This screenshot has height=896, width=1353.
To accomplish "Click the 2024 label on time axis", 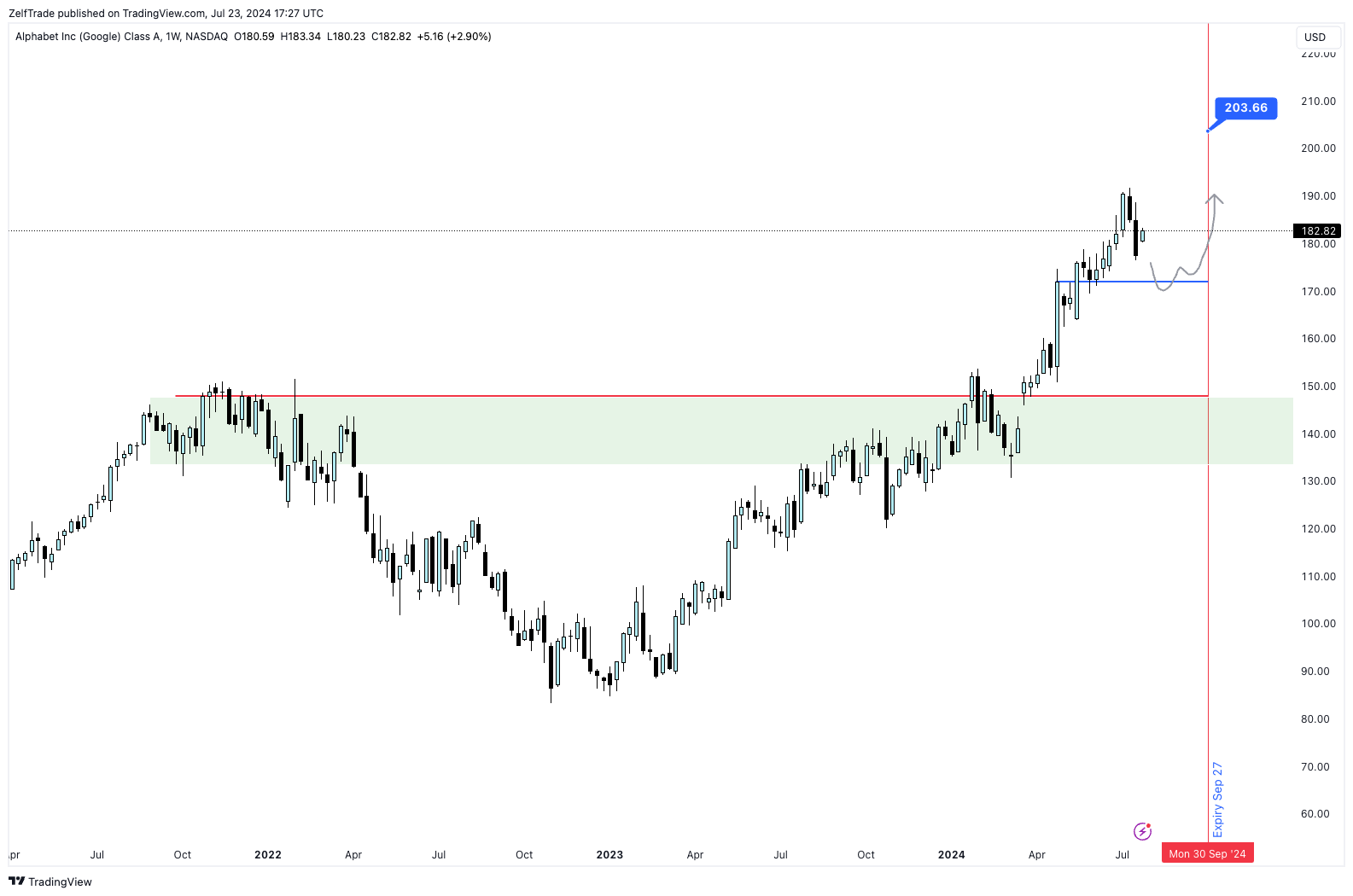I will click(x=951, y=855).
